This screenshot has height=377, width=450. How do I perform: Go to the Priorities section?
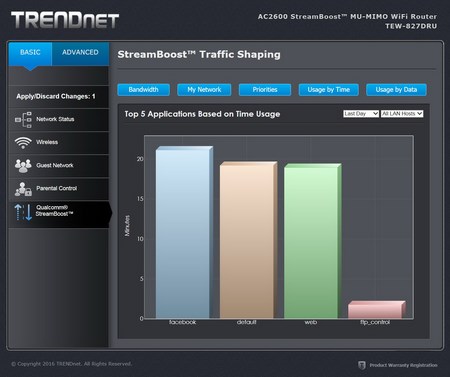coord(265,90)
